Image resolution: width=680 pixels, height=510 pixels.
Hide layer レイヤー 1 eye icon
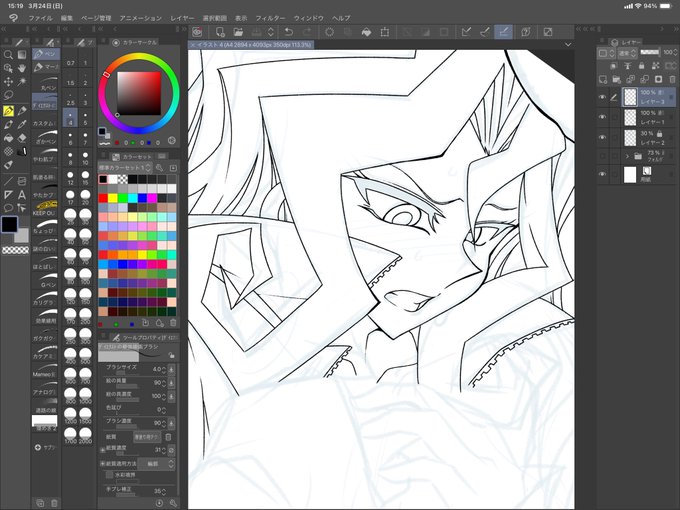pos(602,117)
